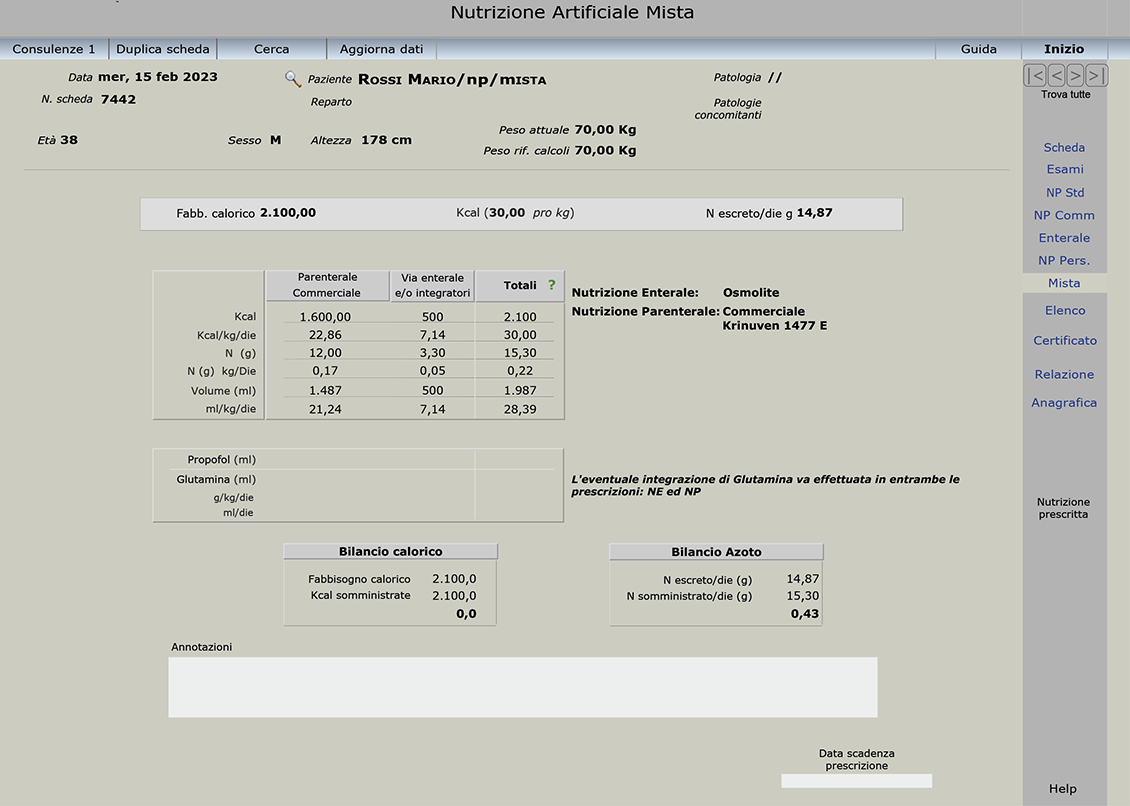
Task: Click the Bilancio calorico panel header
Action: (x=391, y=552)
